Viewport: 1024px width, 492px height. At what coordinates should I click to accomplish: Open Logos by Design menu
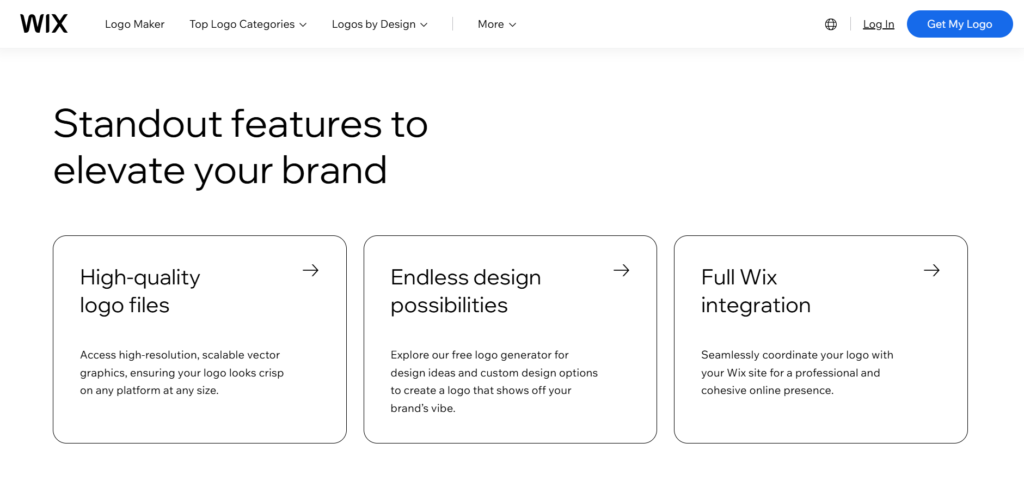373,24
